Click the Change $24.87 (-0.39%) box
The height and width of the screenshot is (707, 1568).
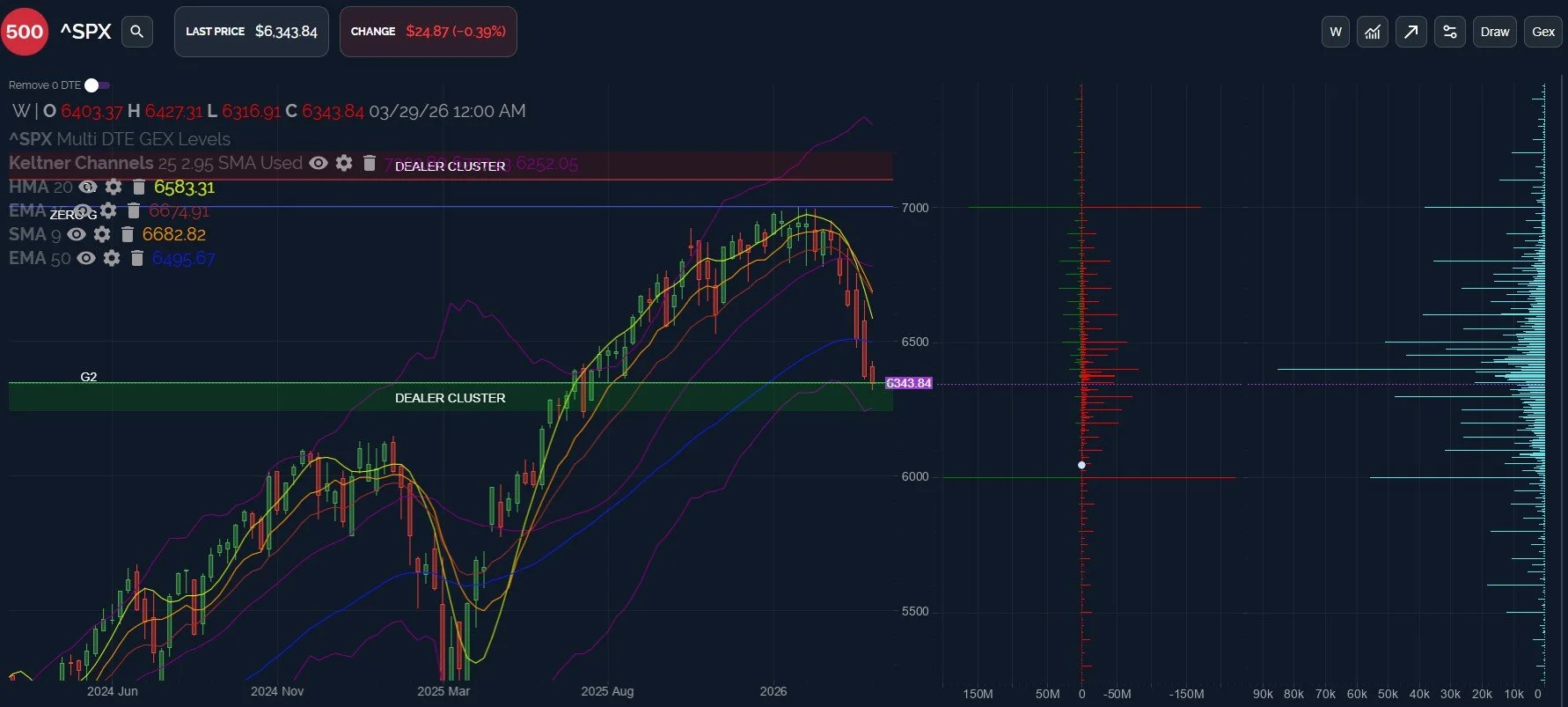pos(429,32)
